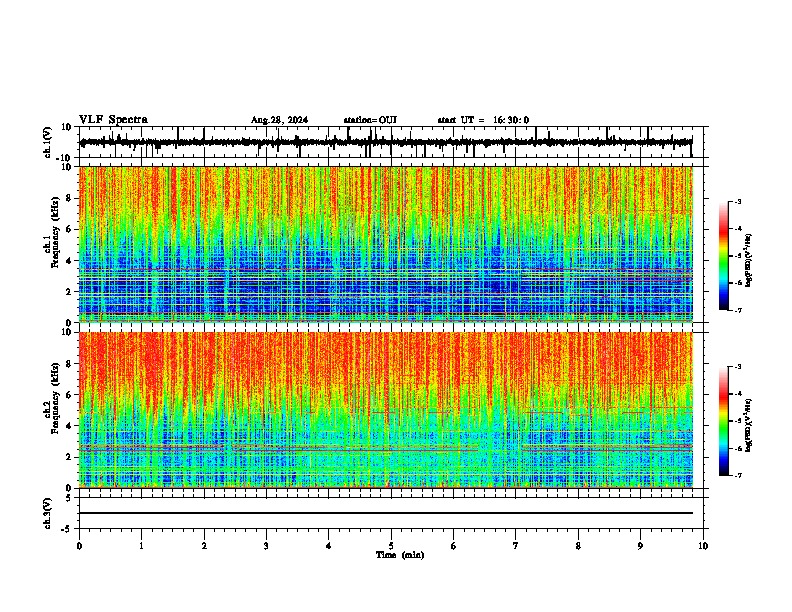Viewport: 792px width, 612px height.
Task: Click the log(PSD) label beside the ch.1 color scale
Action: pyautogui.click(x=749, y=261)
